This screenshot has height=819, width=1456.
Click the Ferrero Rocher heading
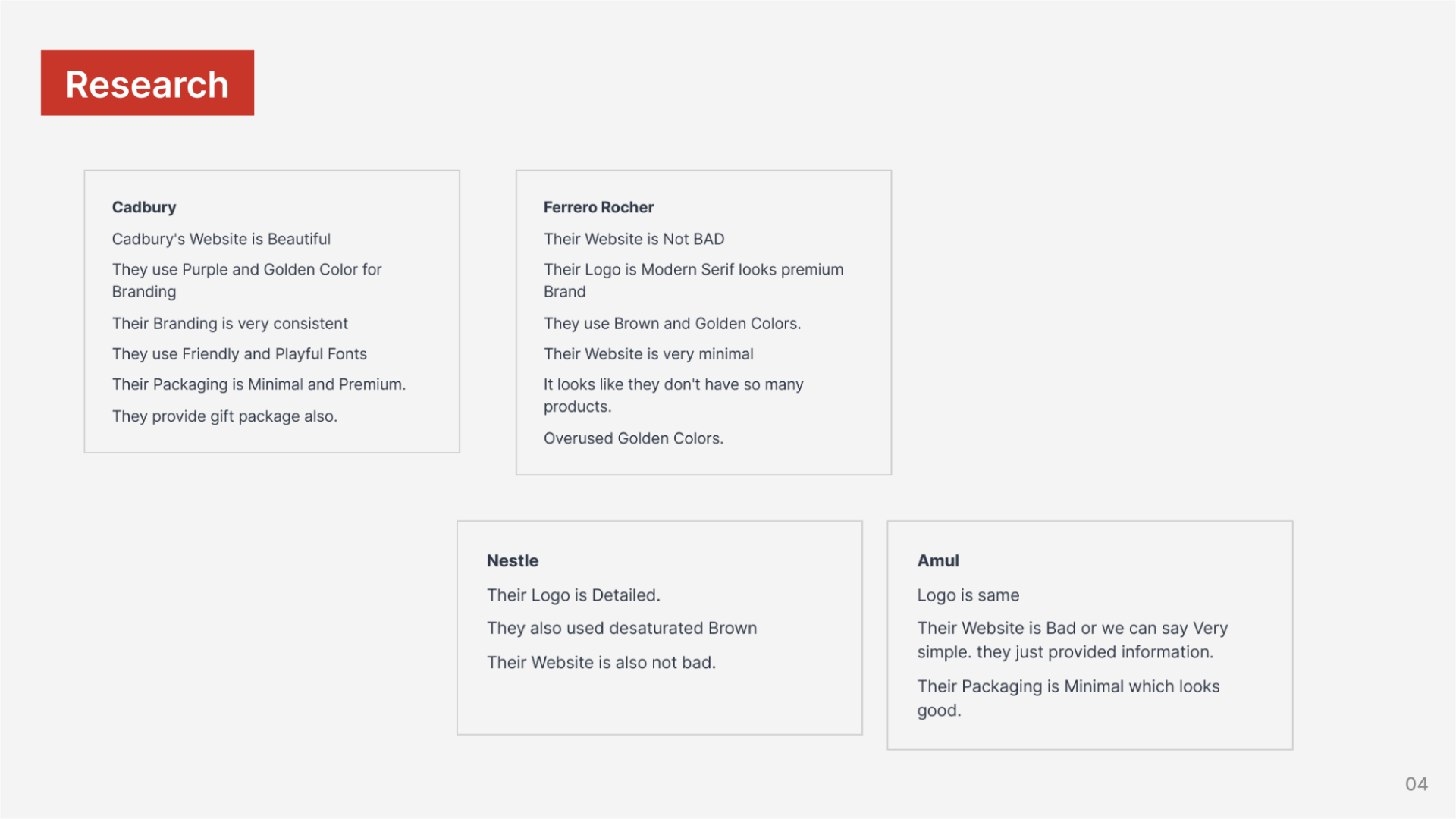coord(598,207)
